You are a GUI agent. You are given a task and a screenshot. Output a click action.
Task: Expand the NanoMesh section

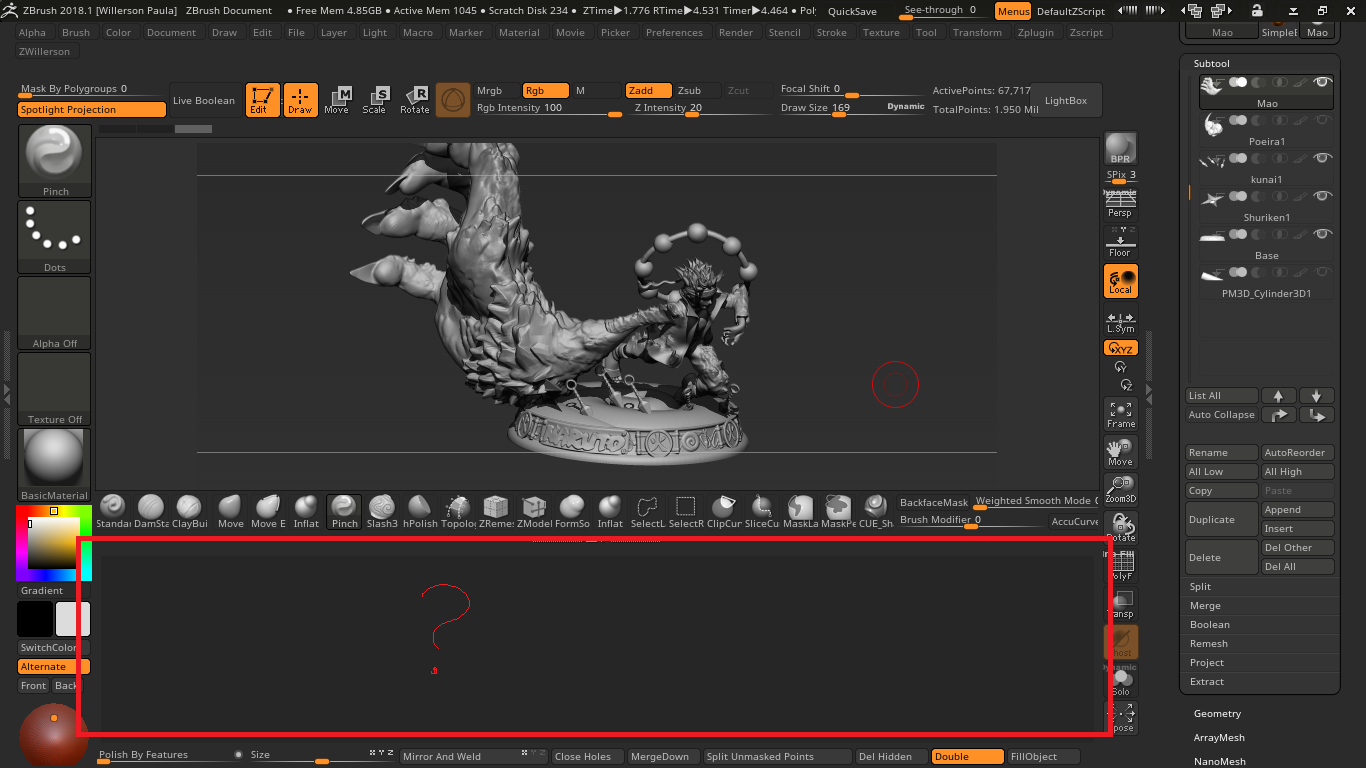[1219, 761]
